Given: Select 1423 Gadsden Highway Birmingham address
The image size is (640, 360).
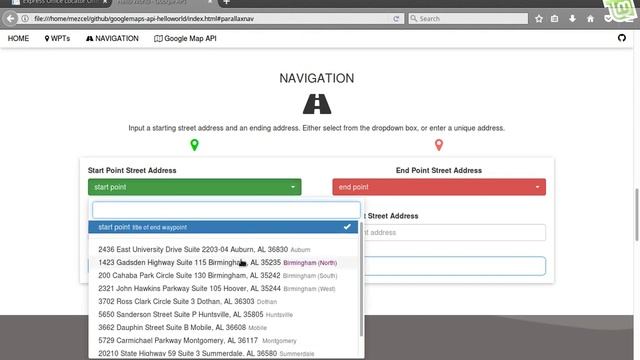Looking at the screenshot, I should point(223,262).
